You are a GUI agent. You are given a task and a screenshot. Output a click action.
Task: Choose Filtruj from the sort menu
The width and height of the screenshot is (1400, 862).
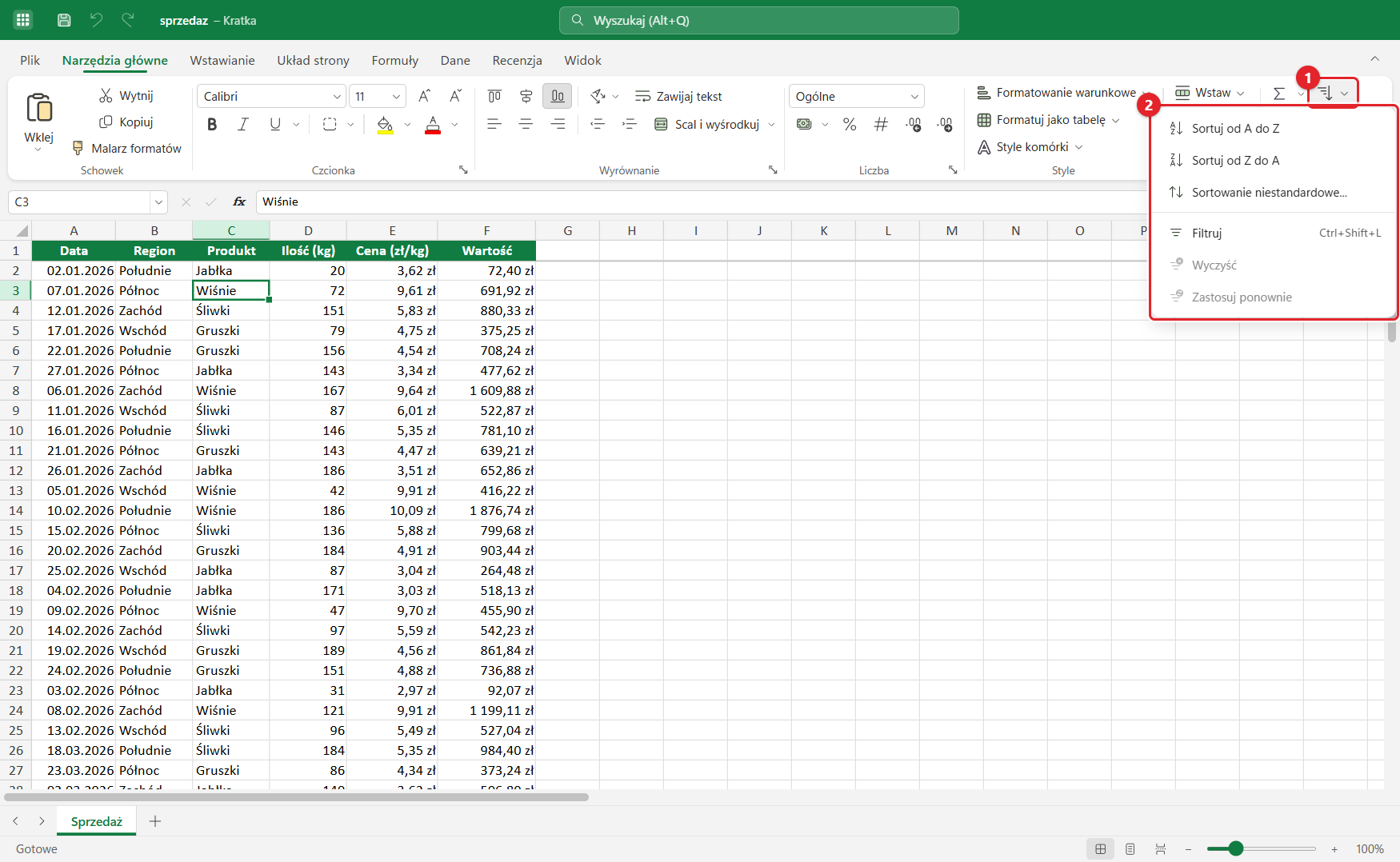[x=1274, y=233]
